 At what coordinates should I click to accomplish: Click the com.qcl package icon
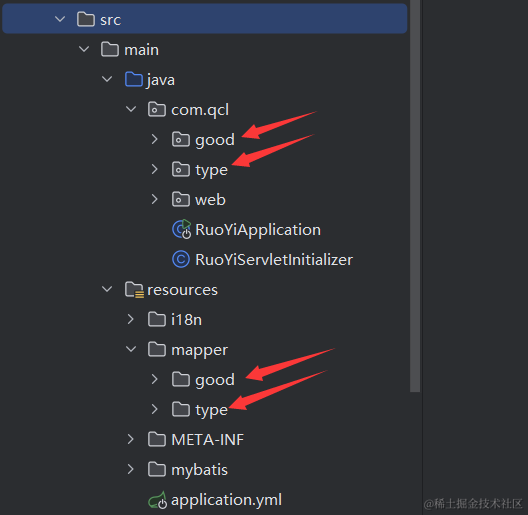(157, 109)
